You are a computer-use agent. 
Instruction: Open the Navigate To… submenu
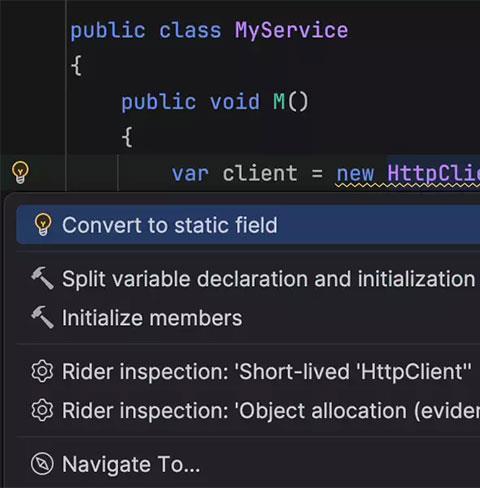[248, 464]
